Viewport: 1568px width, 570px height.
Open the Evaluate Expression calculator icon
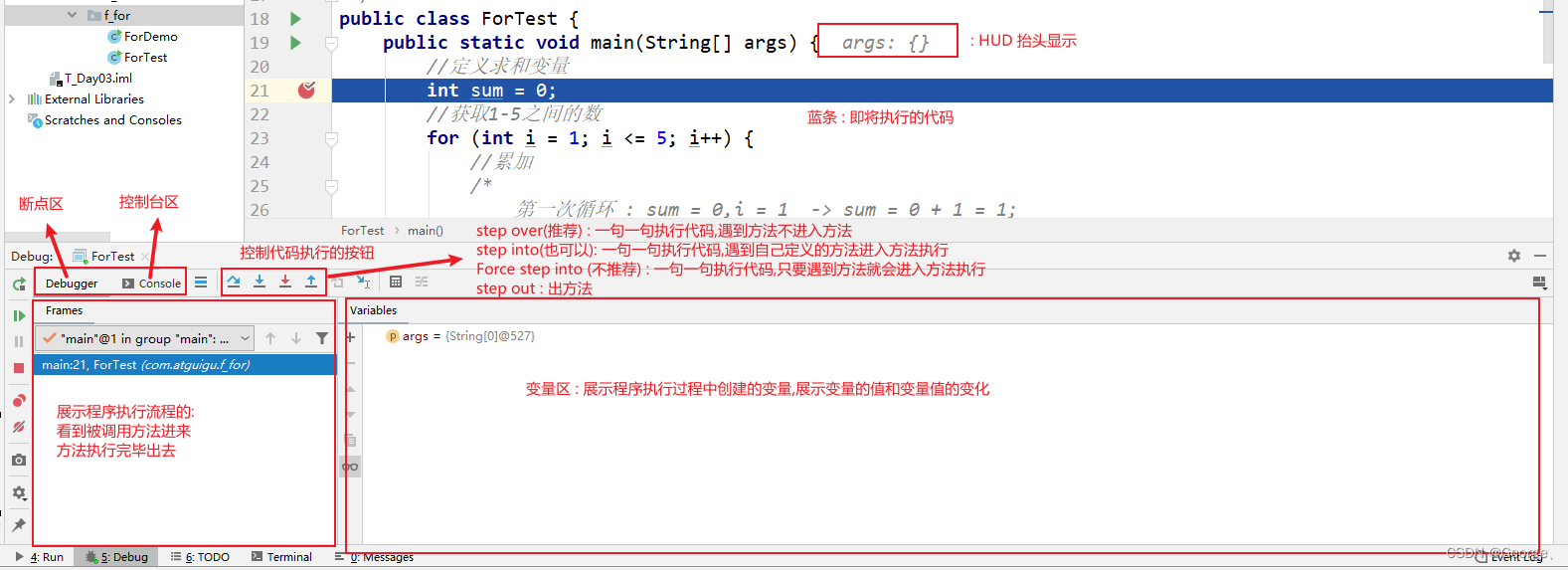(x=396, y=282)
